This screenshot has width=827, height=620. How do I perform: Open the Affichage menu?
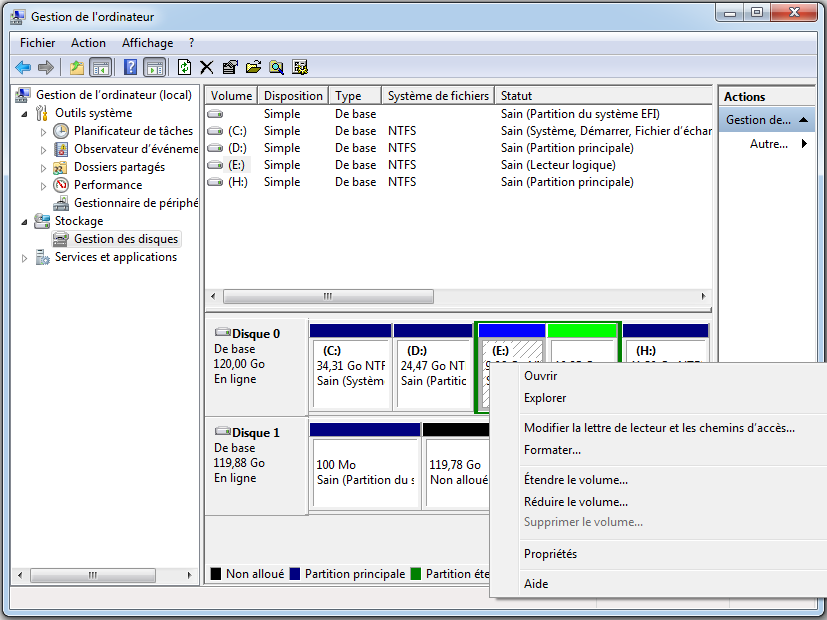pyautogui.click(x=147, y=43)
